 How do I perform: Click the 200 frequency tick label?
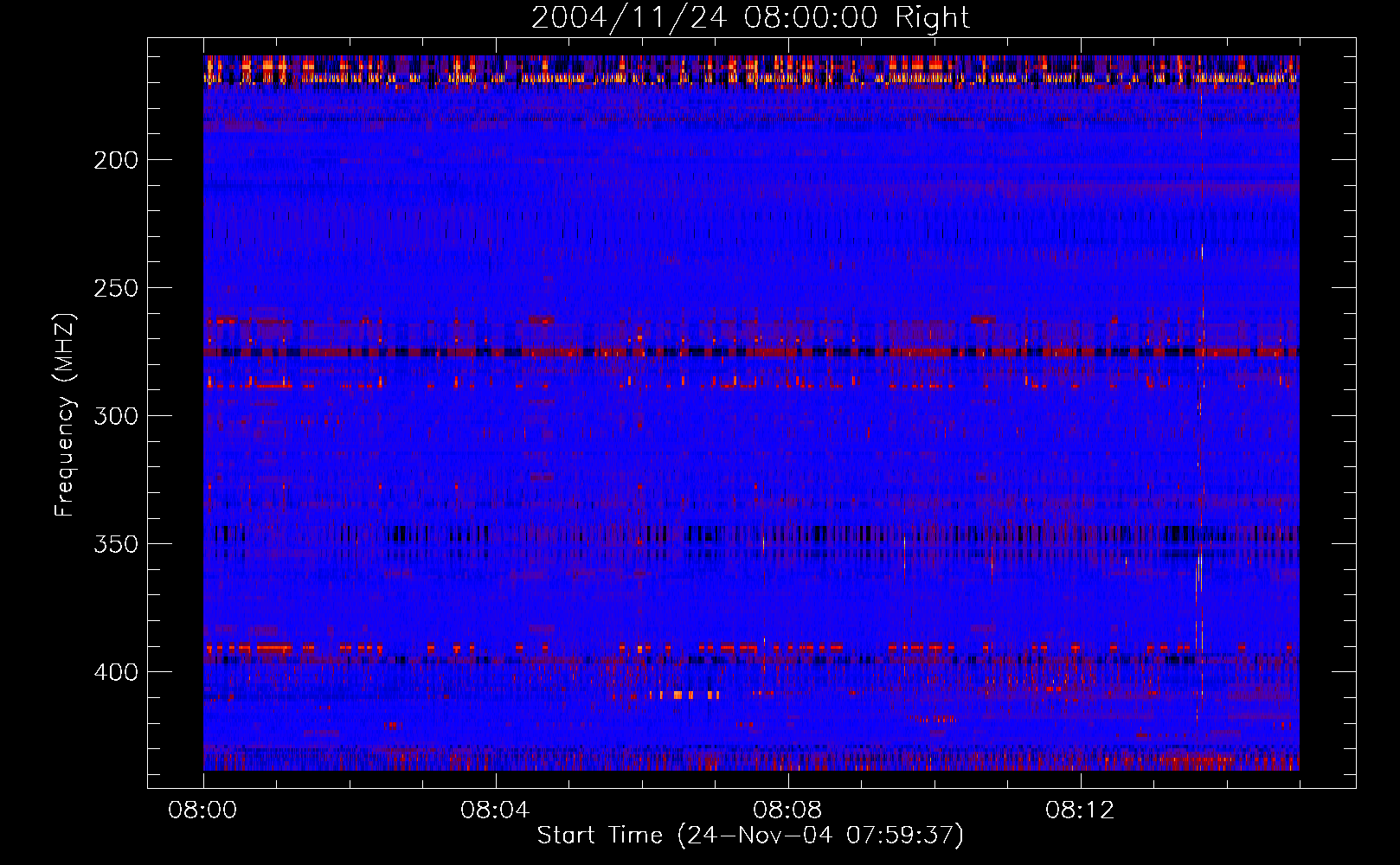click(x=116, y=160)
